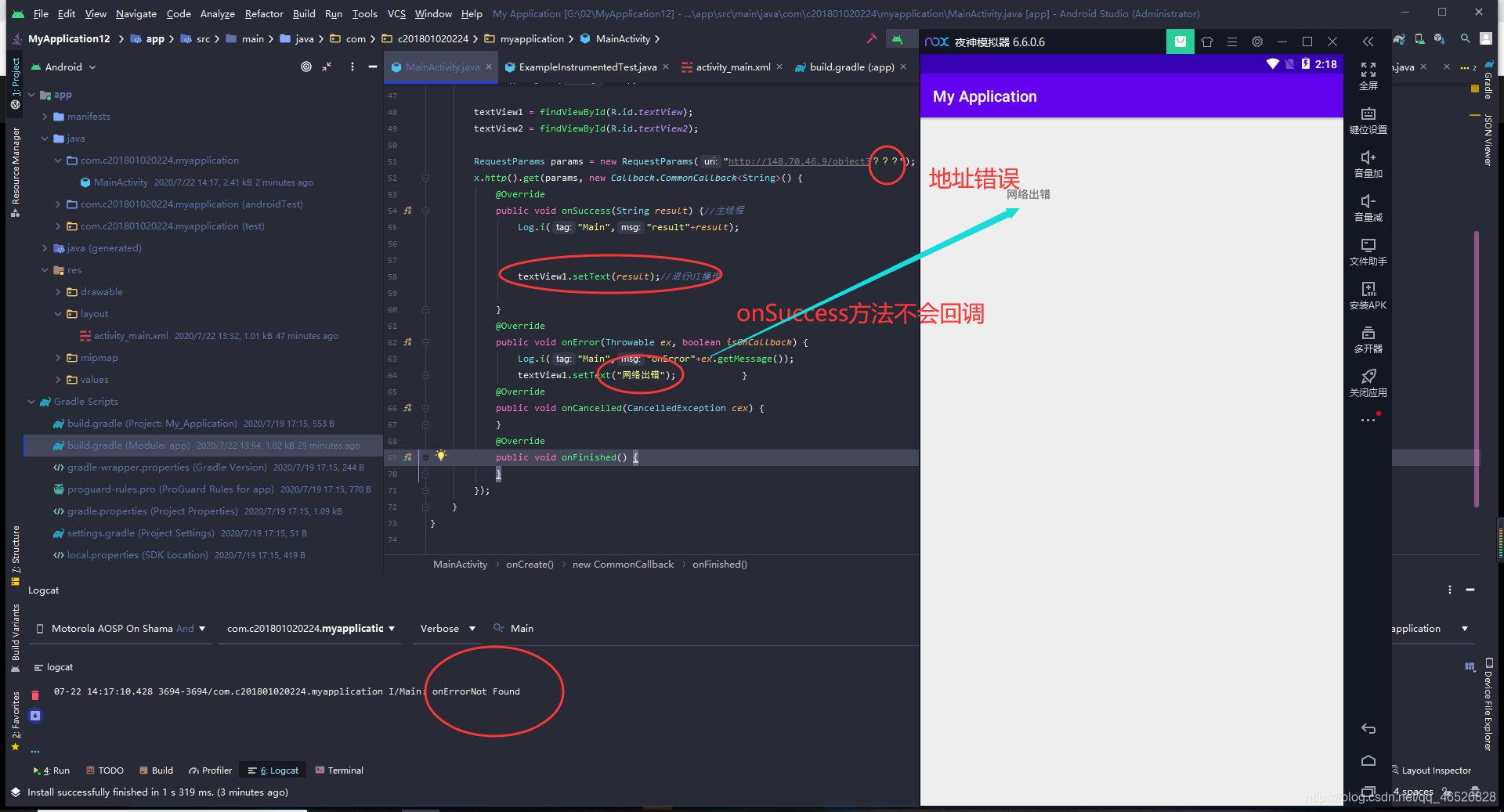Open Verbose log level dropdown
The image size is (1504, 812).
pos(447,628)
